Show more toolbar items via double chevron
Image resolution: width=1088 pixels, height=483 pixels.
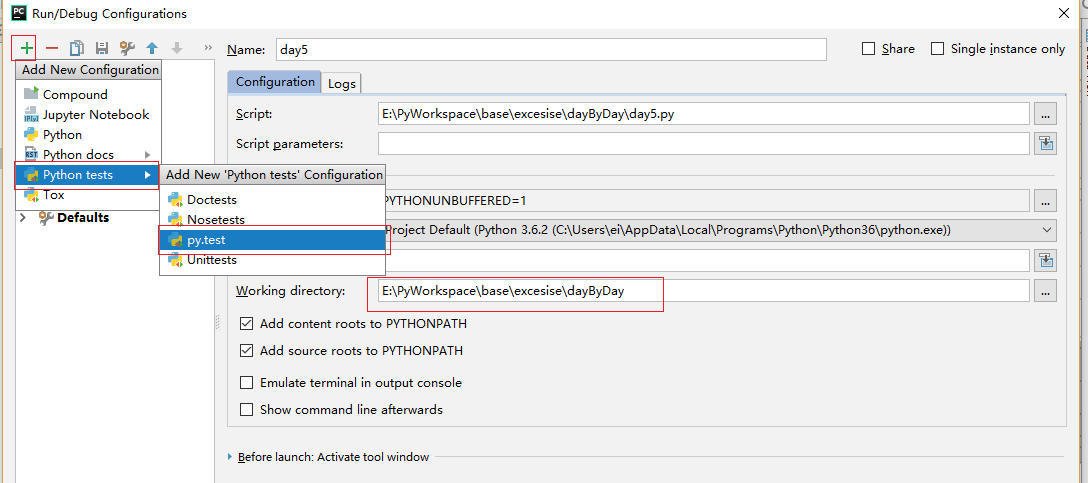pos(207,48)
